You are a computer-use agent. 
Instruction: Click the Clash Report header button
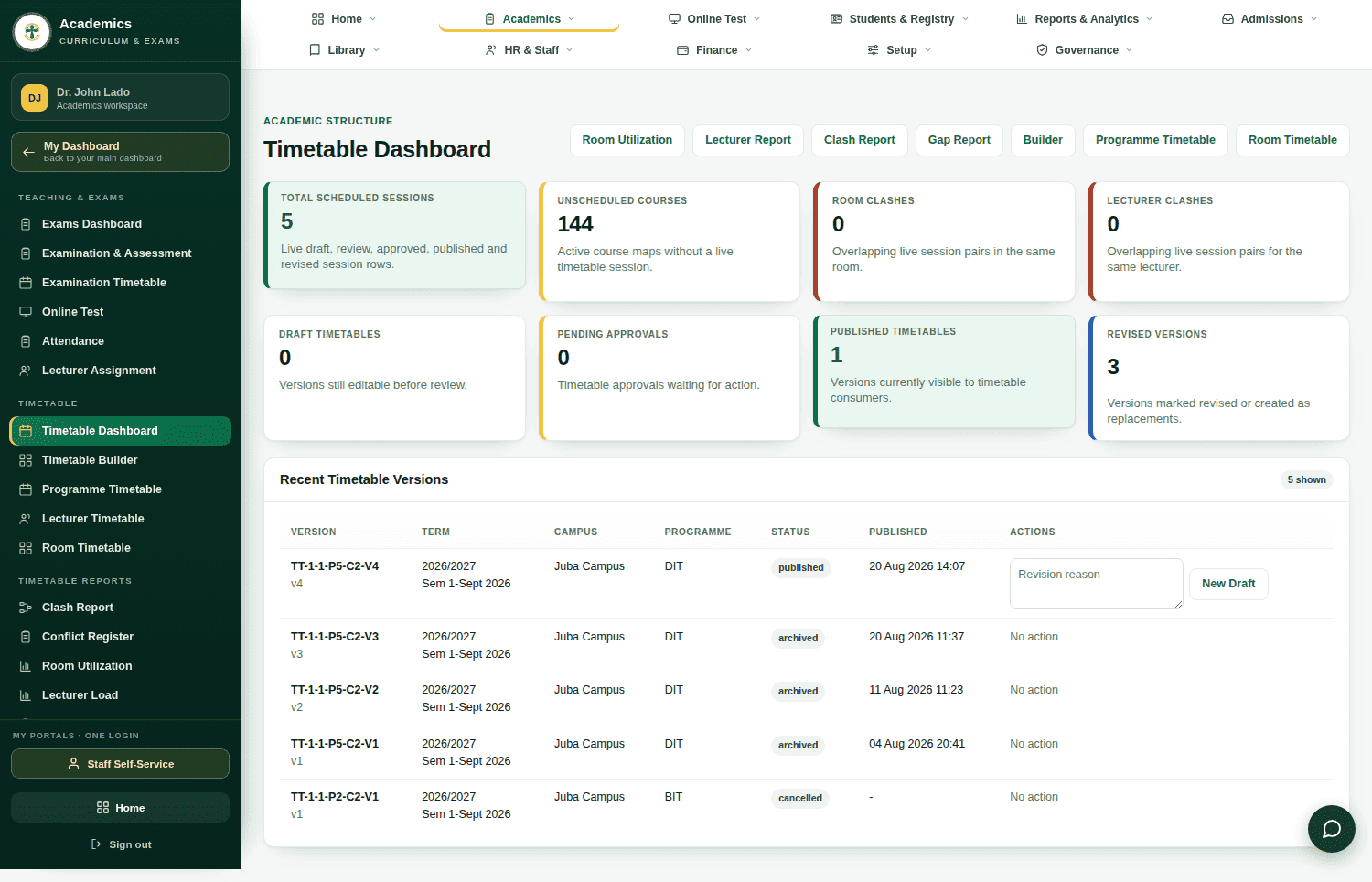859,140
